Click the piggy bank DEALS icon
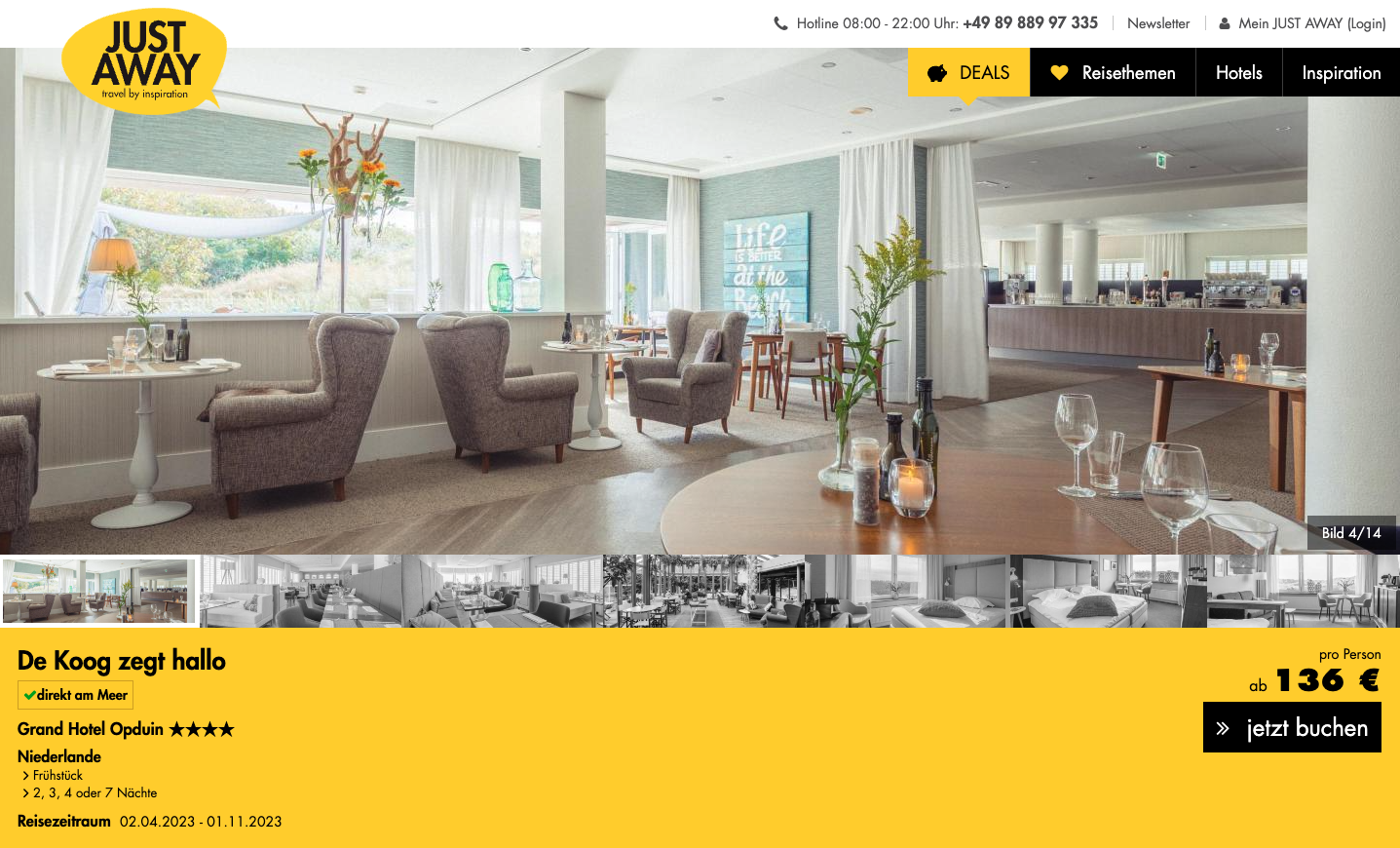Viewport: 1400px width, 848px height. point(937,73)
